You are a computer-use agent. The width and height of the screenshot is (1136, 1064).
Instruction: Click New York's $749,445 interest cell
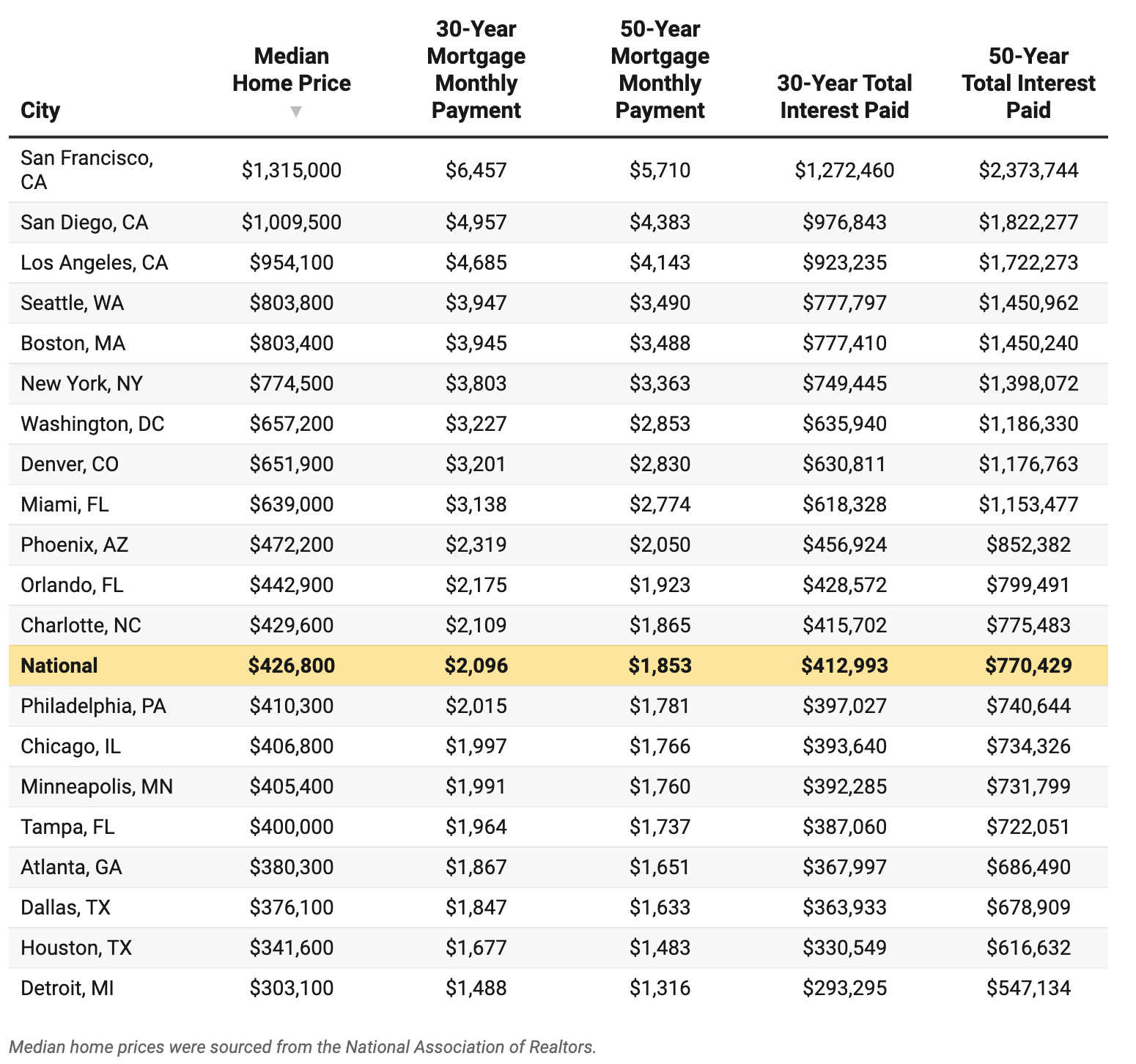point(844,383)
